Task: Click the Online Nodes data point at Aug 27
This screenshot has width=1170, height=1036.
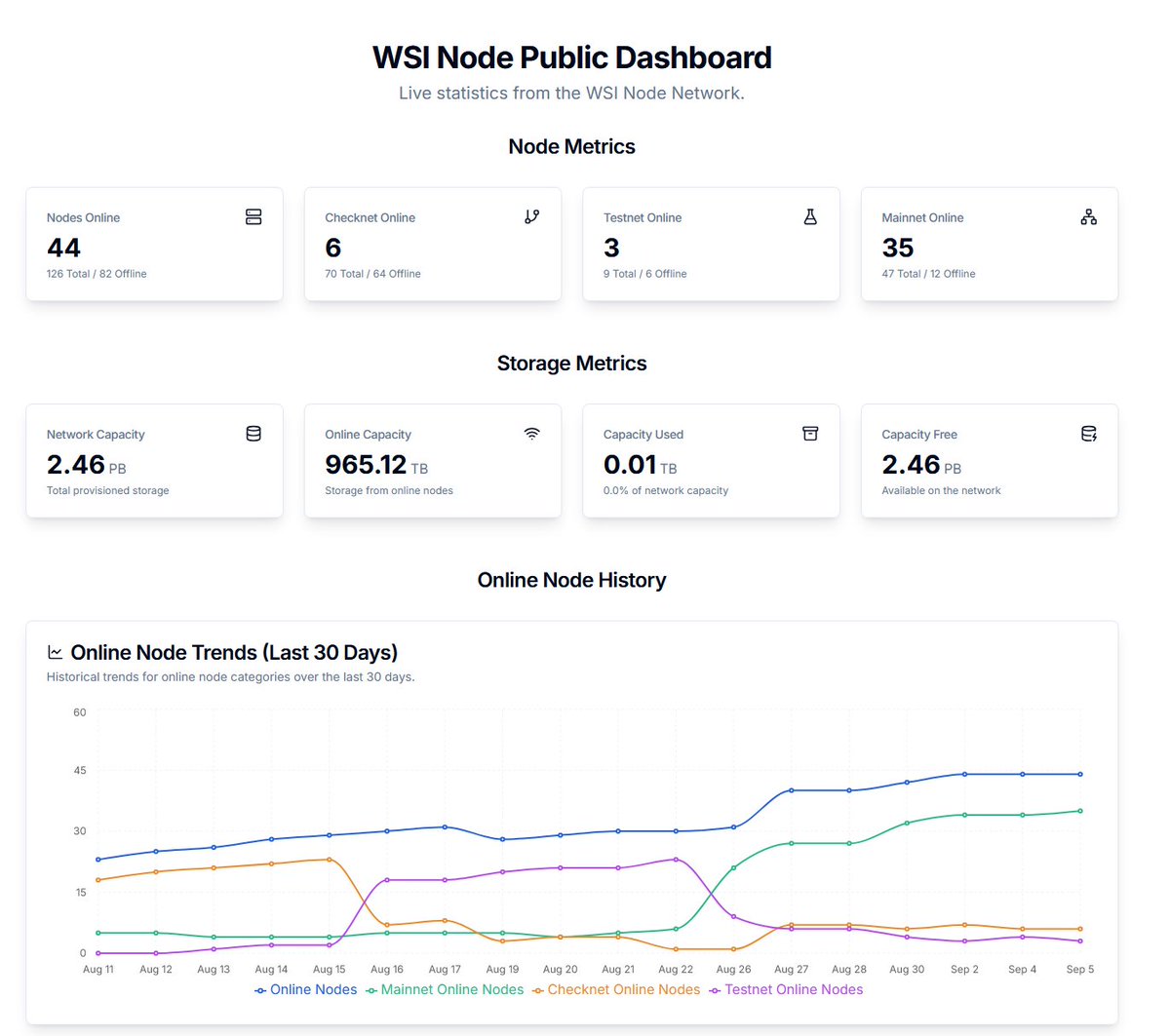Action: click(791, 790)
